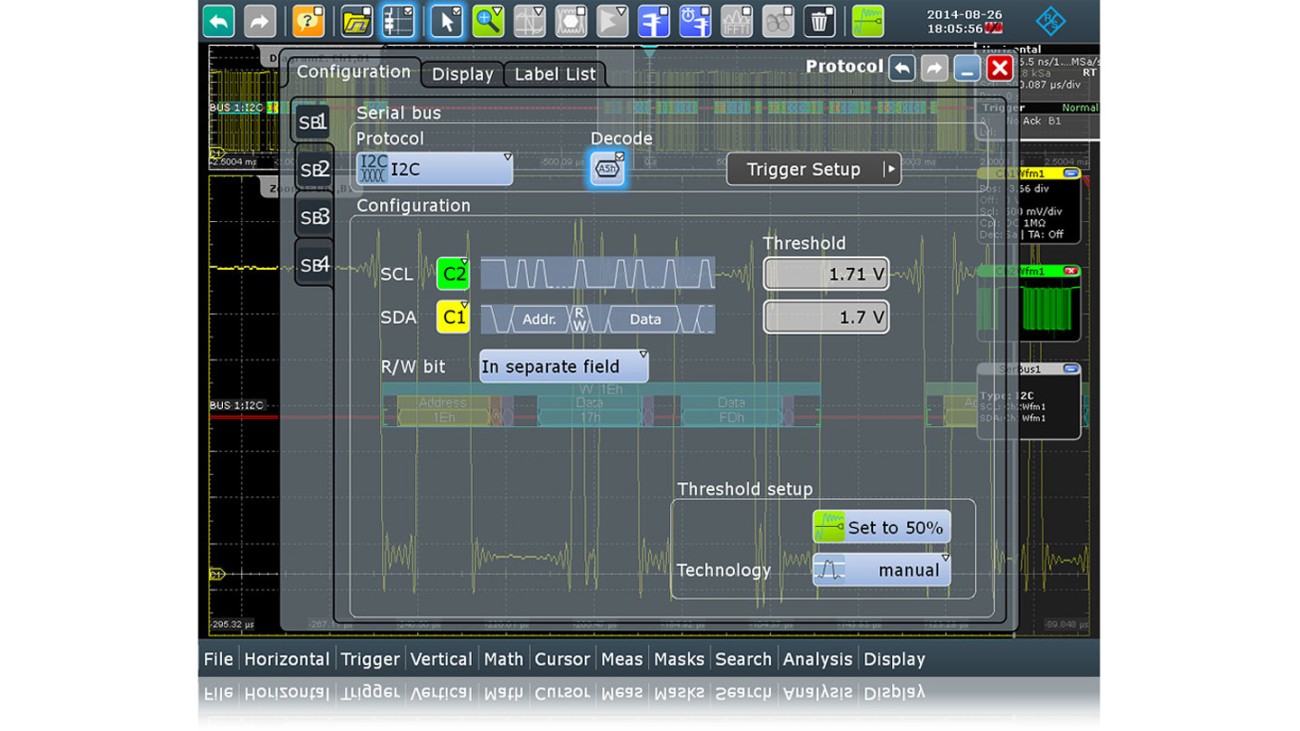1300x731 pixels.
Task: Select the cursor selection tool icon
Action: [x=444, y=21]
